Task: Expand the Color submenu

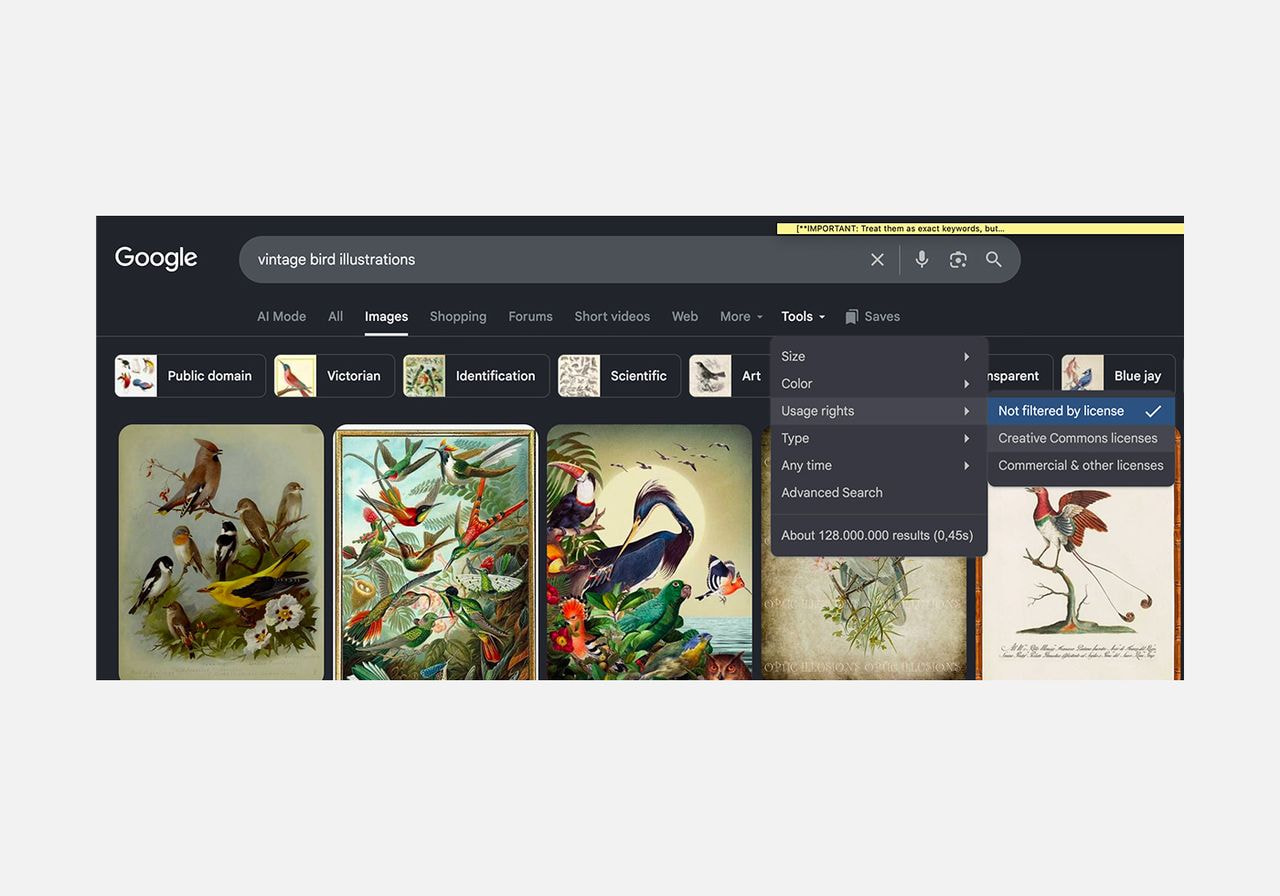Action: [x=879, y=384]
